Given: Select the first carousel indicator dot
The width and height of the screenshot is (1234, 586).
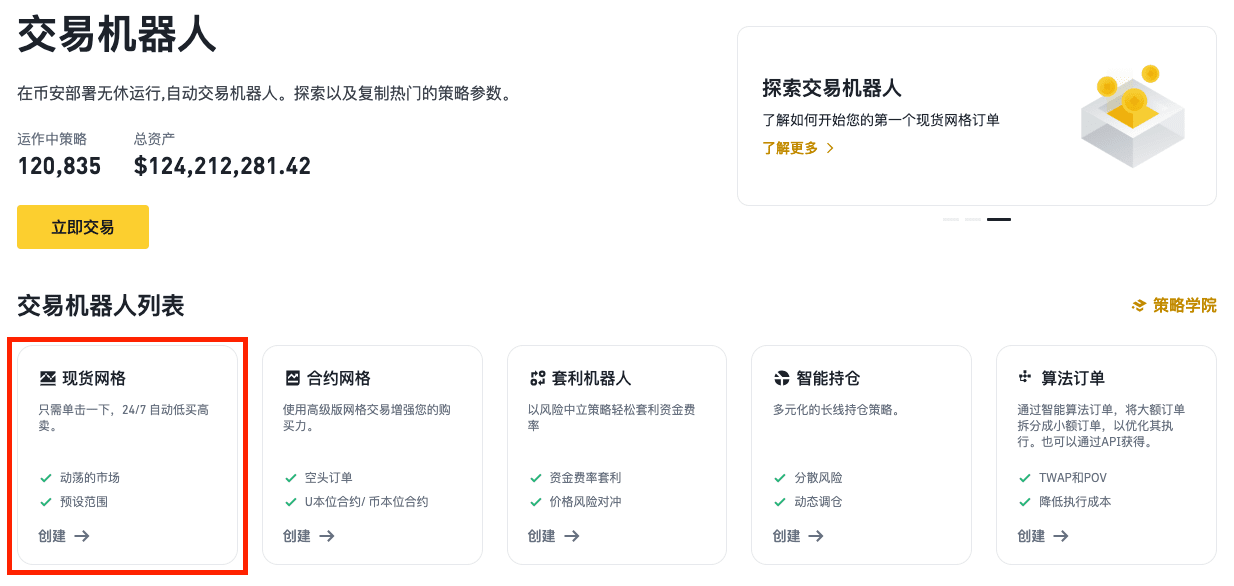Looking at the screenshot, I should pyautogui.click(x=951, y=219).
